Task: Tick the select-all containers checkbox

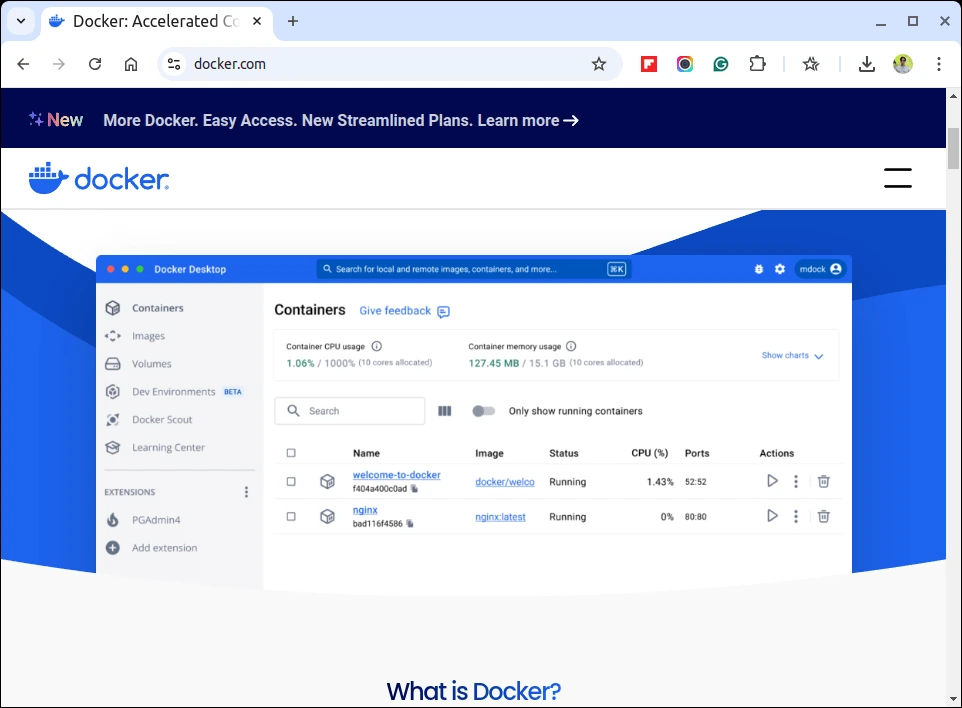Action: click(291, 453)
